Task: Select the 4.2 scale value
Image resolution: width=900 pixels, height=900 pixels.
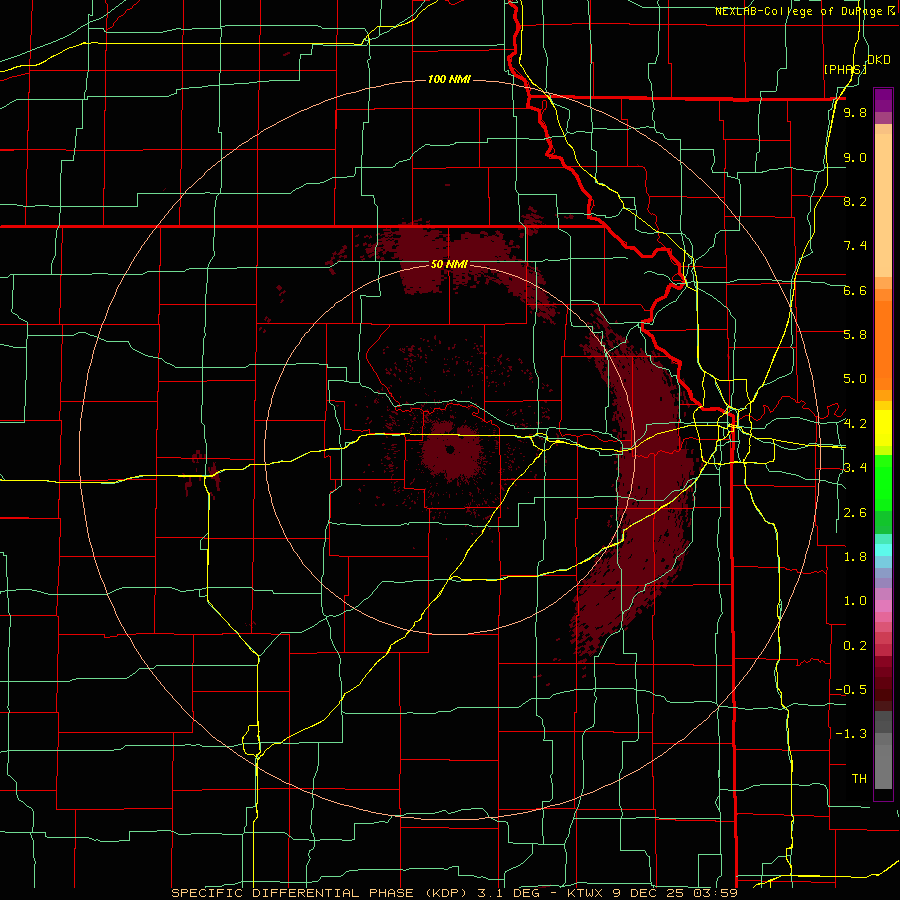Action: [855, 424]
